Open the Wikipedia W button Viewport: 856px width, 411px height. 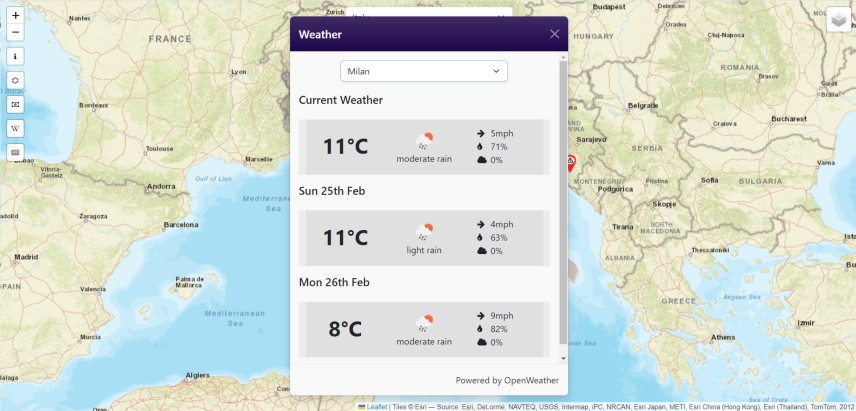(15, 128)
